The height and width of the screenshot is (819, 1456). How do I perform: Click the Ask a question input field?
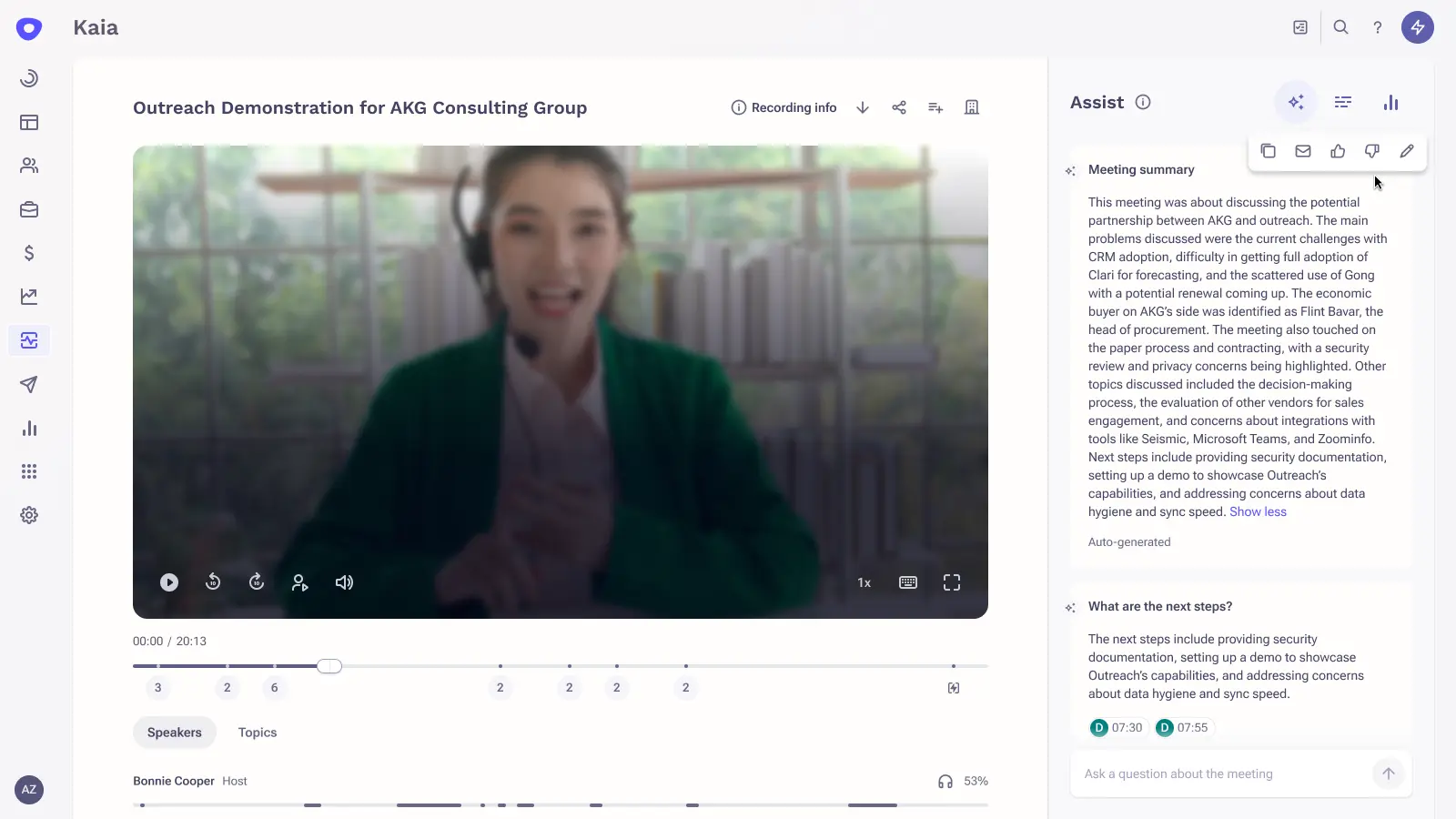pos(1223,773)
